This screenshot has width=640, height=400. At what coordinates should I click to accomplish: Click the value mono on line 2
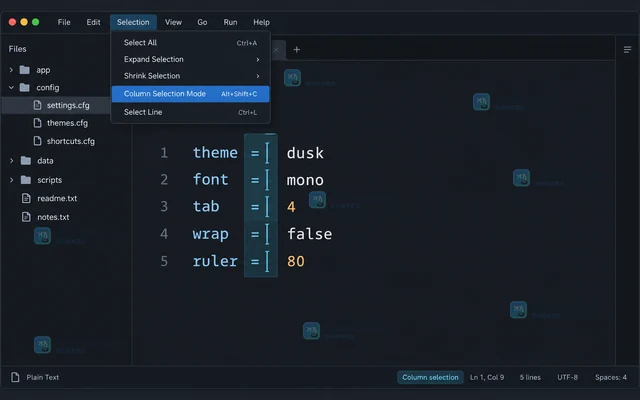click(x=305, y=180)
